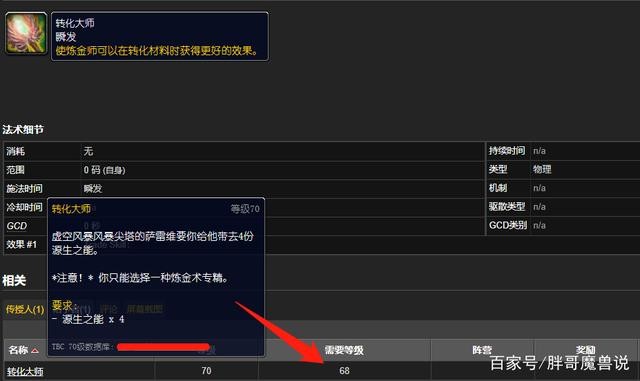Sort by the 需要等级 column header
This screenshot has width=640, height=381.
tap(344, 350)
